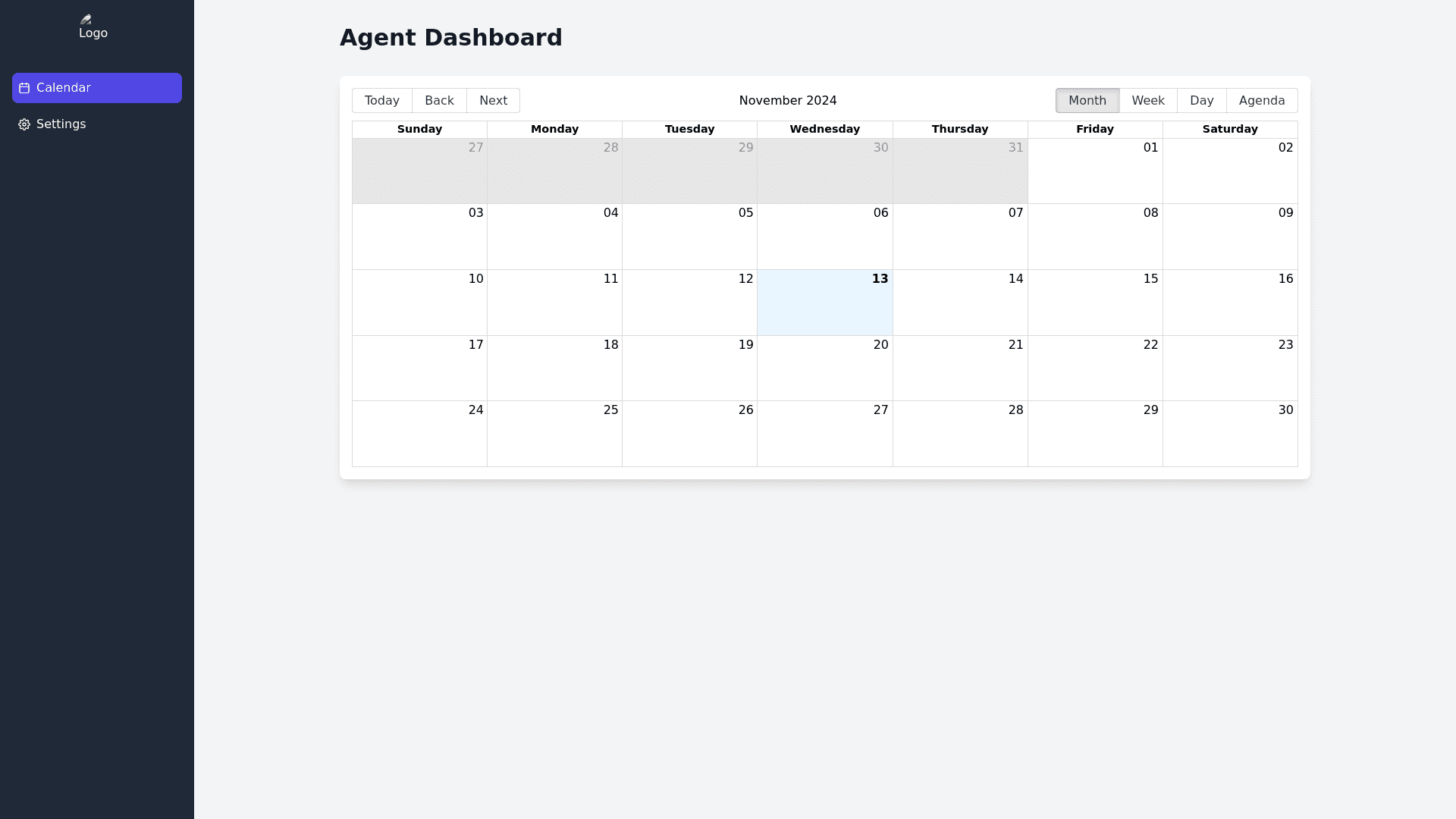Click Back to view October 2024
The image size is (1456, 819).
click(439, 100)
